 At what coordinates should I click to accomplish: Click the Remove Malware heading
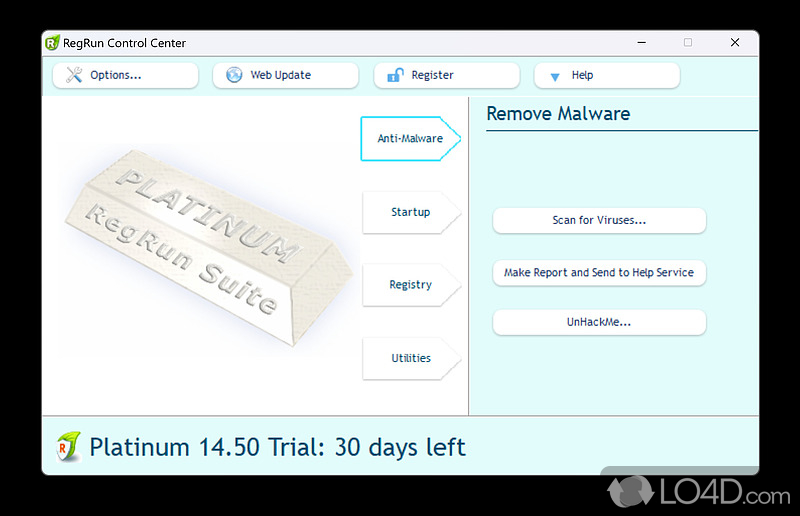click(x=558, y=113)
